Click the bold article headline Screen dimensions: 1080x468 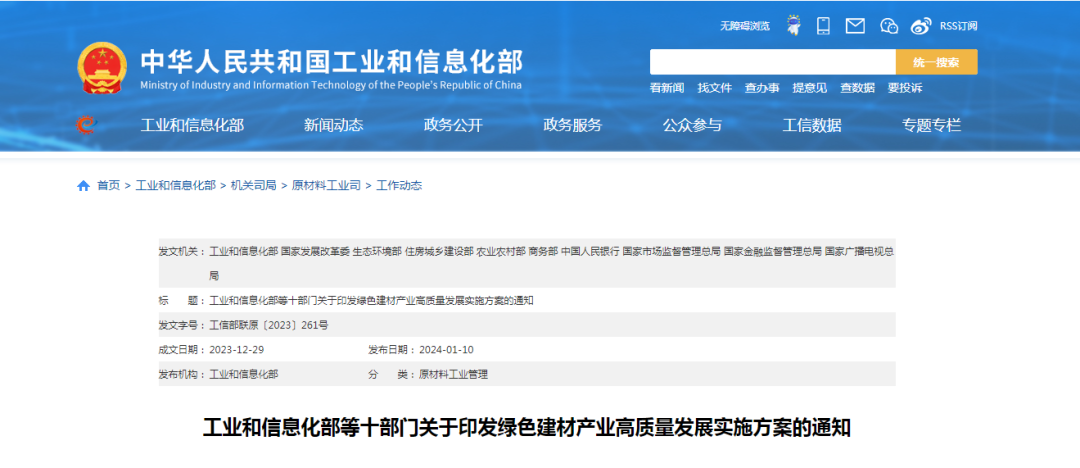[527, 427]
